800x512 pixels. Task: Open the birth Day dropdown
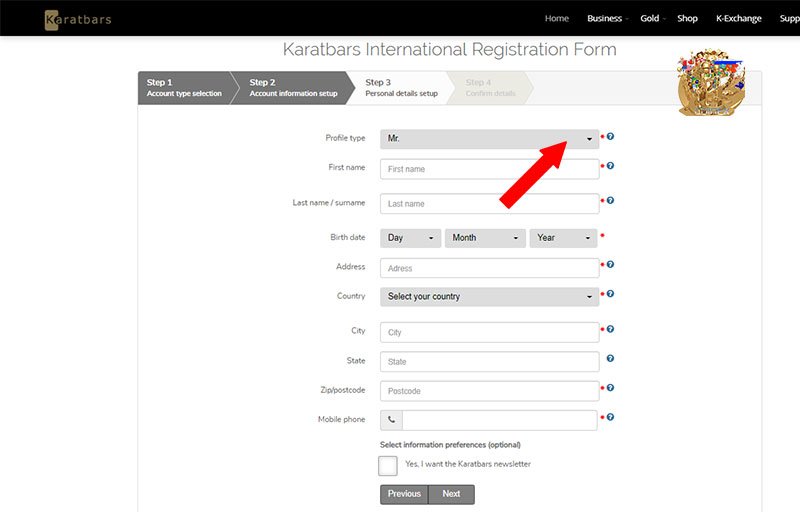[410, 238]
